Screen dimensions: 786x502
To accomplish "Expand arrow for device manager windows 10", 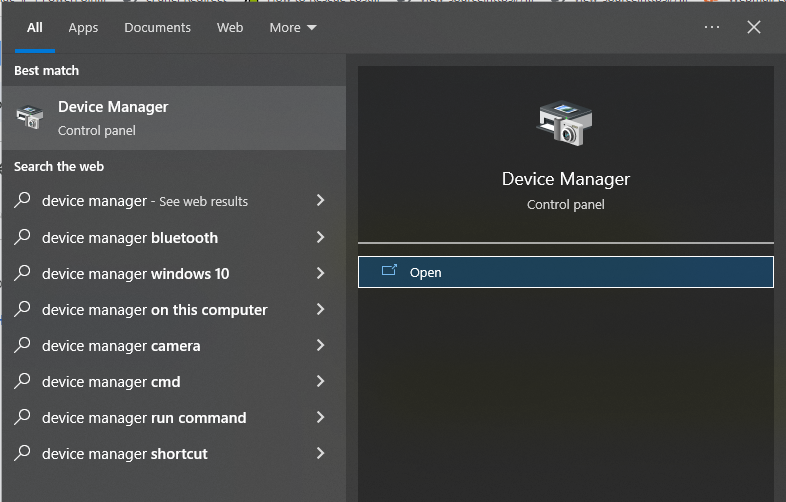I will tap(321, 273).
